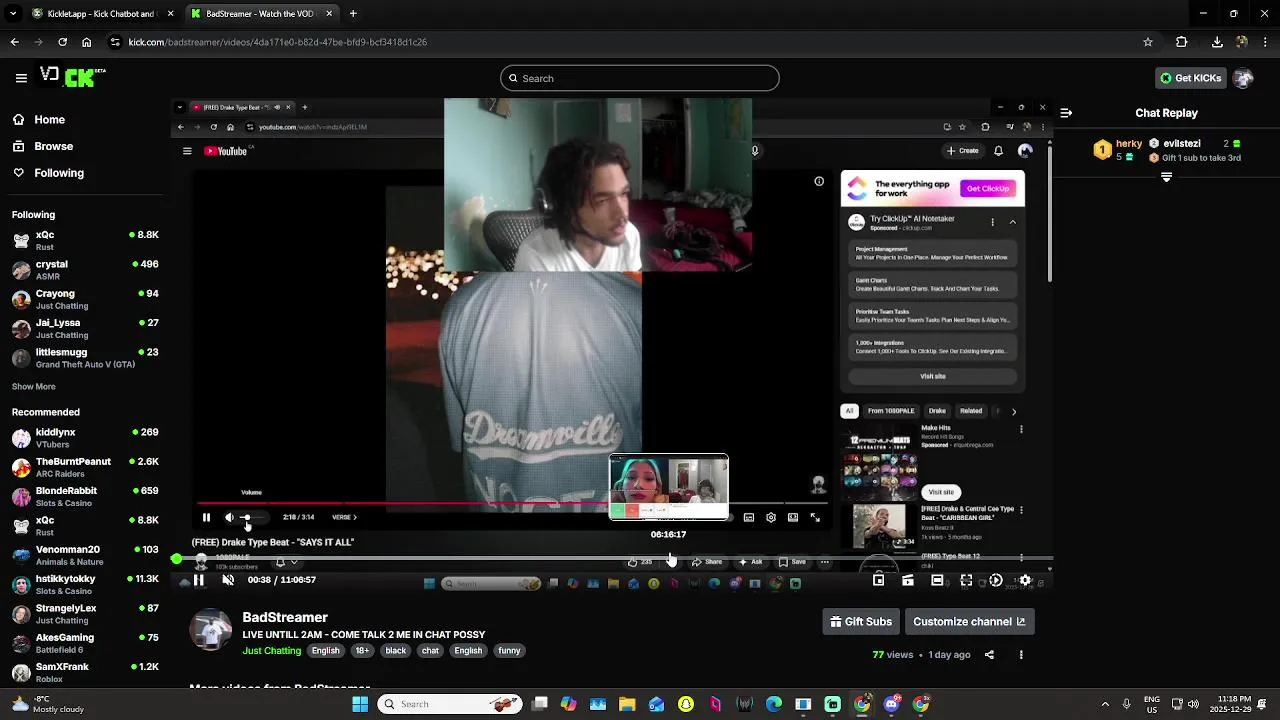Open Chrome tab search dropdown
The height and width of the screenshot is (720, 1280).
pyautogui.click(x=12, y=14)
